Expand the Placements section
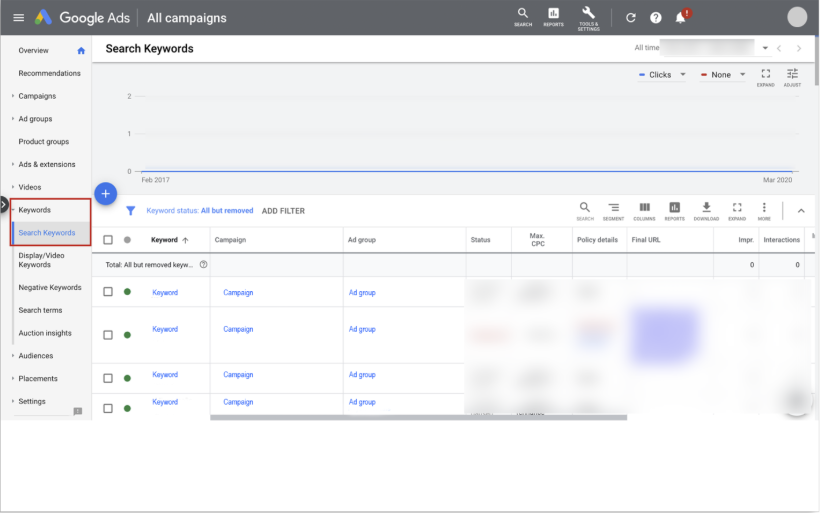821x513 pixels. (13, 378)
